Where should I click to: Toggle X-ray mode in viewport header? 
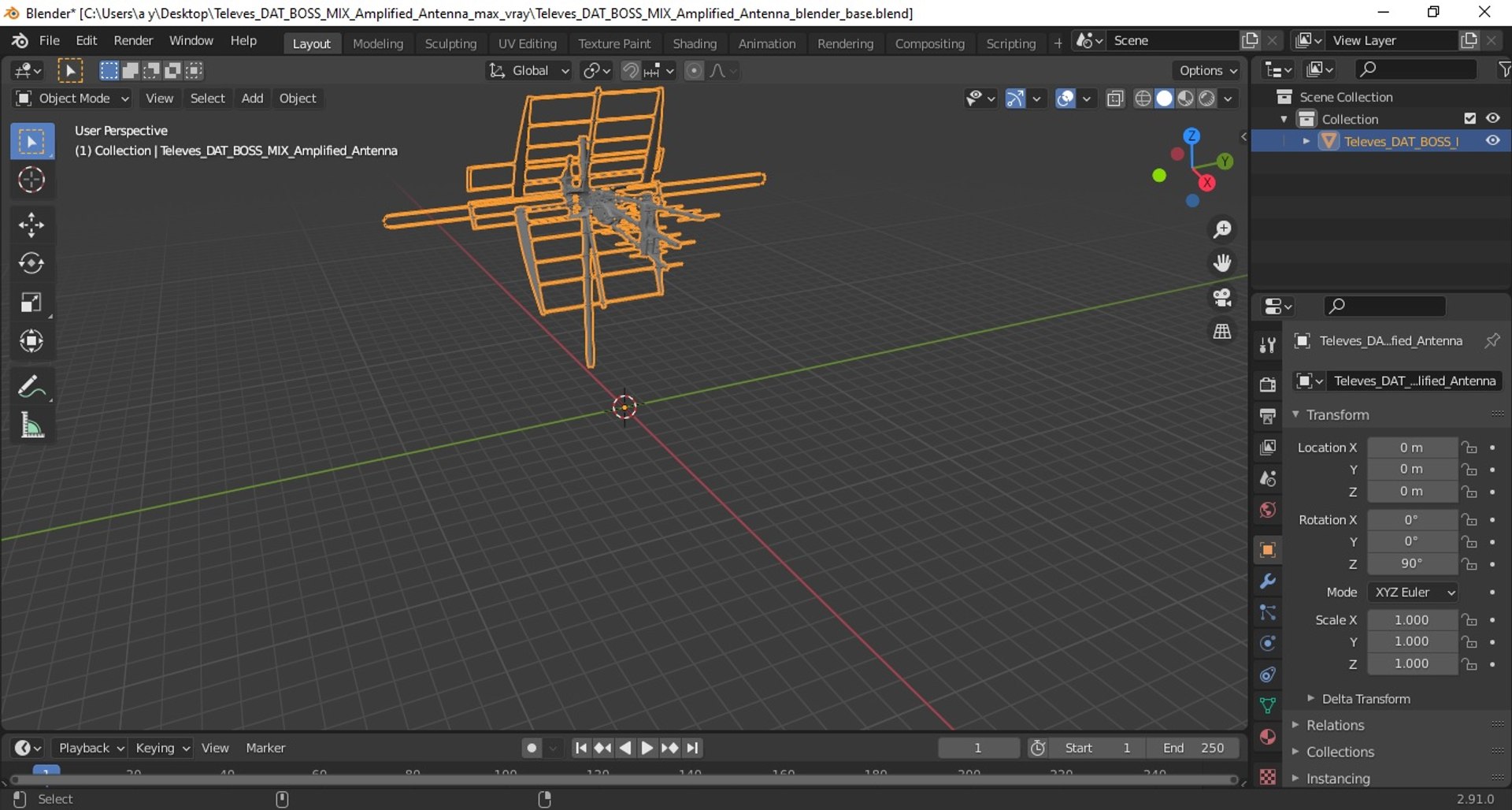1115,98
